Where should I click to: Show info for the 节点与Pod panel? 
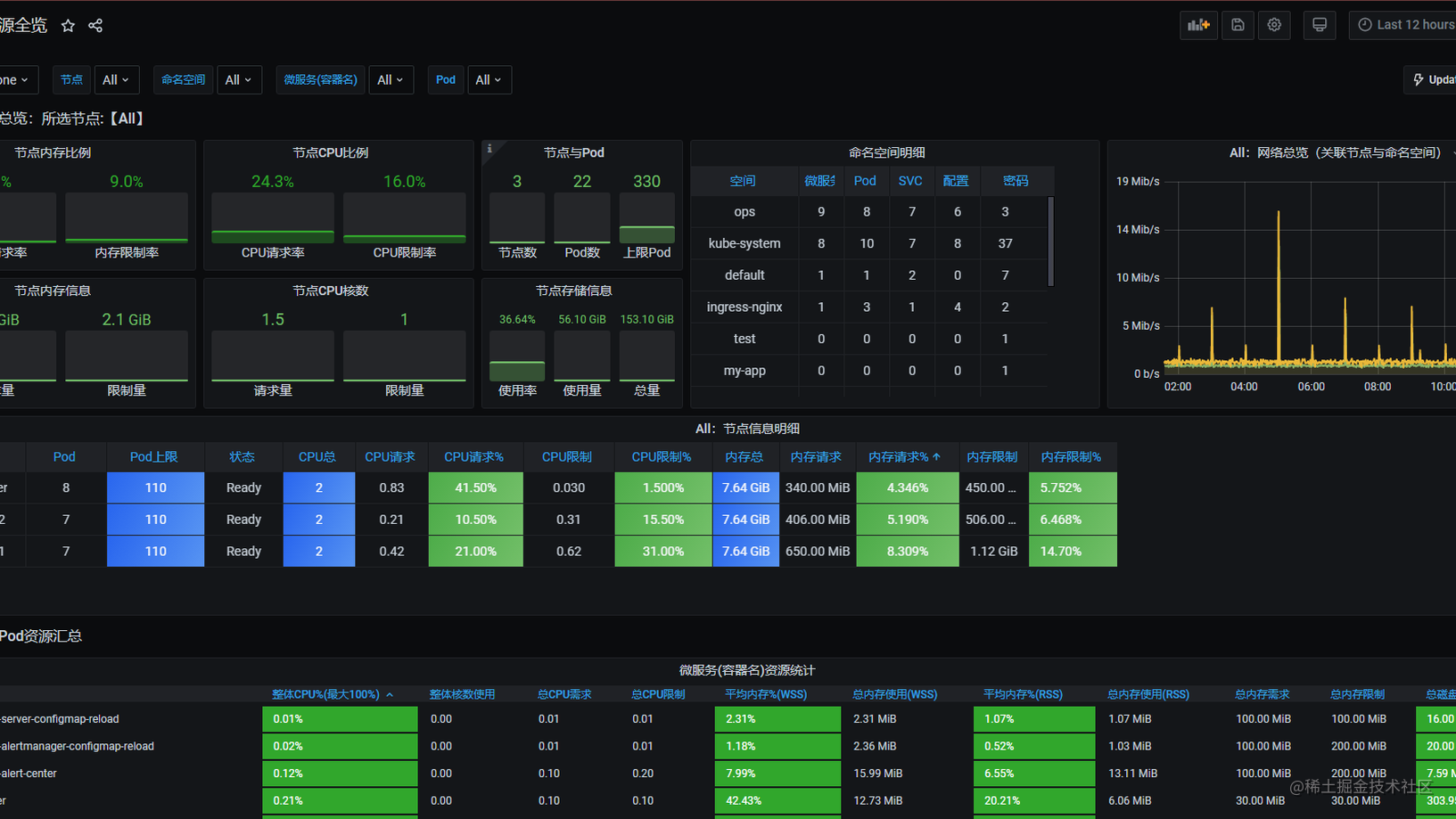click(x=489, y=149)
